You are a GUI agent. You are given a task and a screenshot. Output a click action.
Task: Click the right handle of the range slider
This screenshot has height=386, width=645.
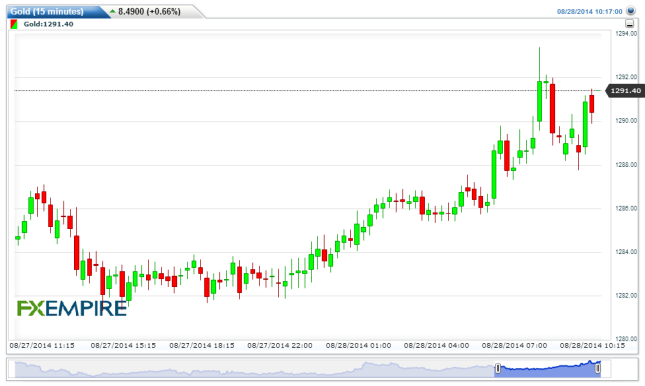point(598,368)
